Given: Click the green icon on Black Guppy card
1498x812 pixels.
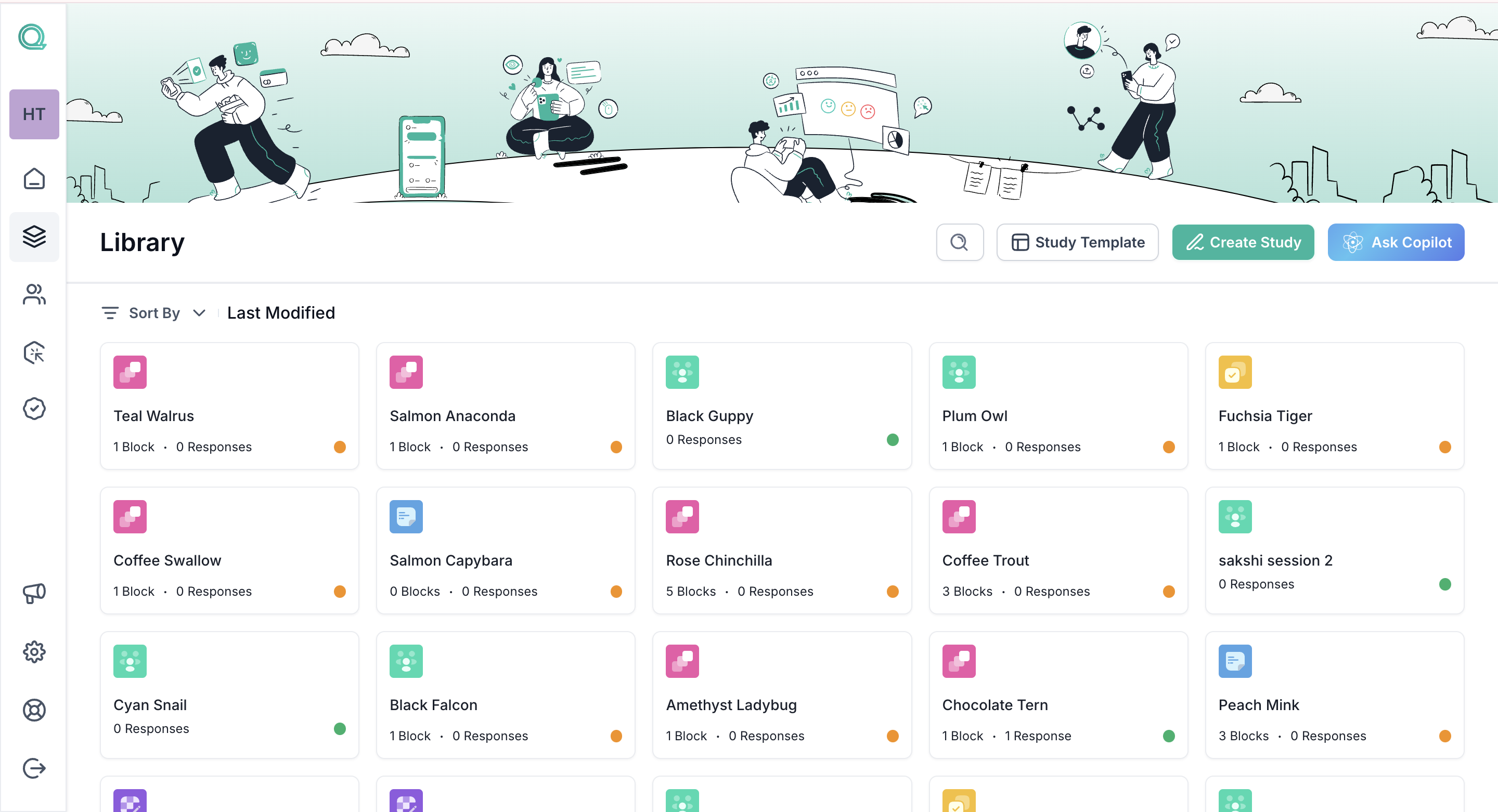Looking at the screenshot, I should pyautogui.click(x=682, y=372).
